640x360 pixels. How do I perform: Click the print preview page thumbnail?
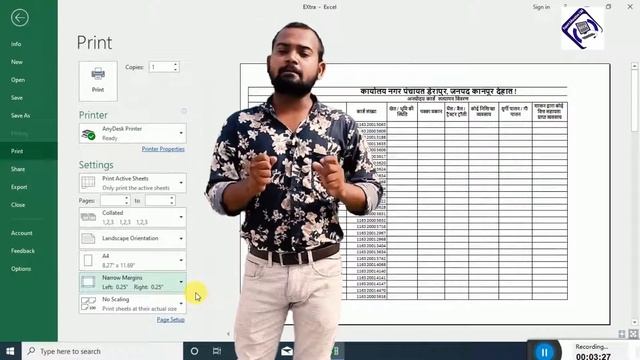[425, 194]
